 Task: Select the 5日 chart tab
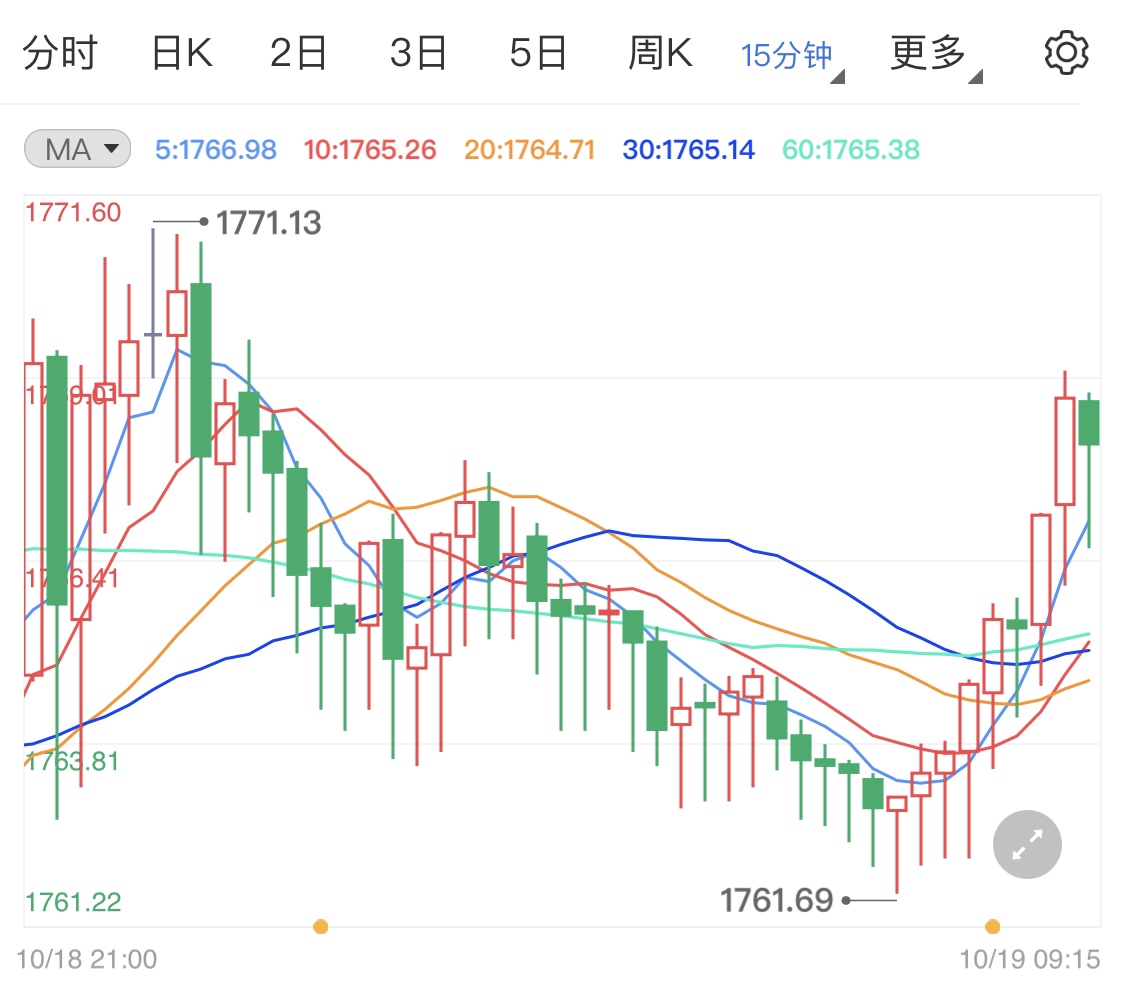tap(538, 53)
